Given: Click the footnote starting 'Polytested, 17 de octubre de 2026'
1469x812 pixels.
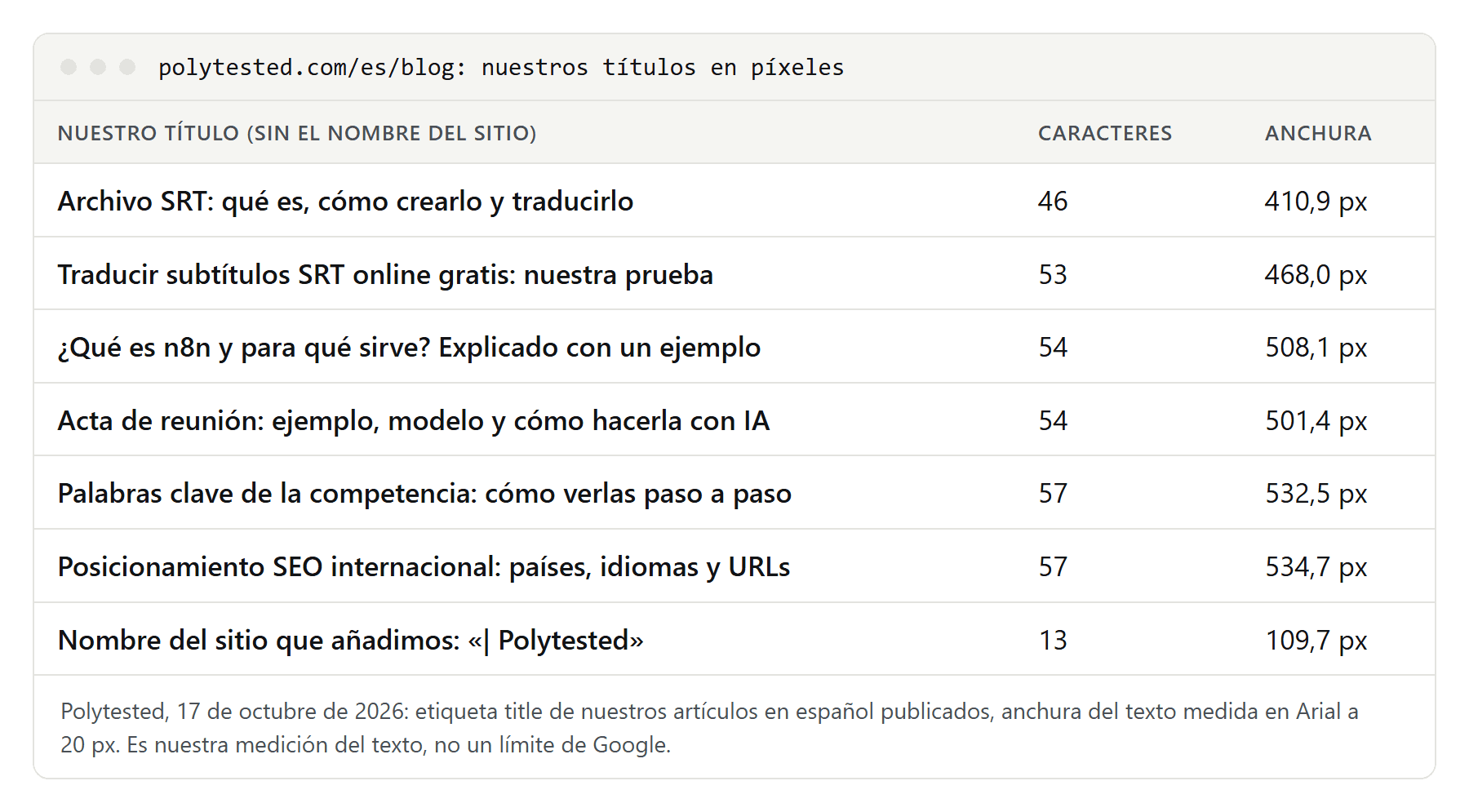Looking at the screenshot, I should (x=710, y=728).
